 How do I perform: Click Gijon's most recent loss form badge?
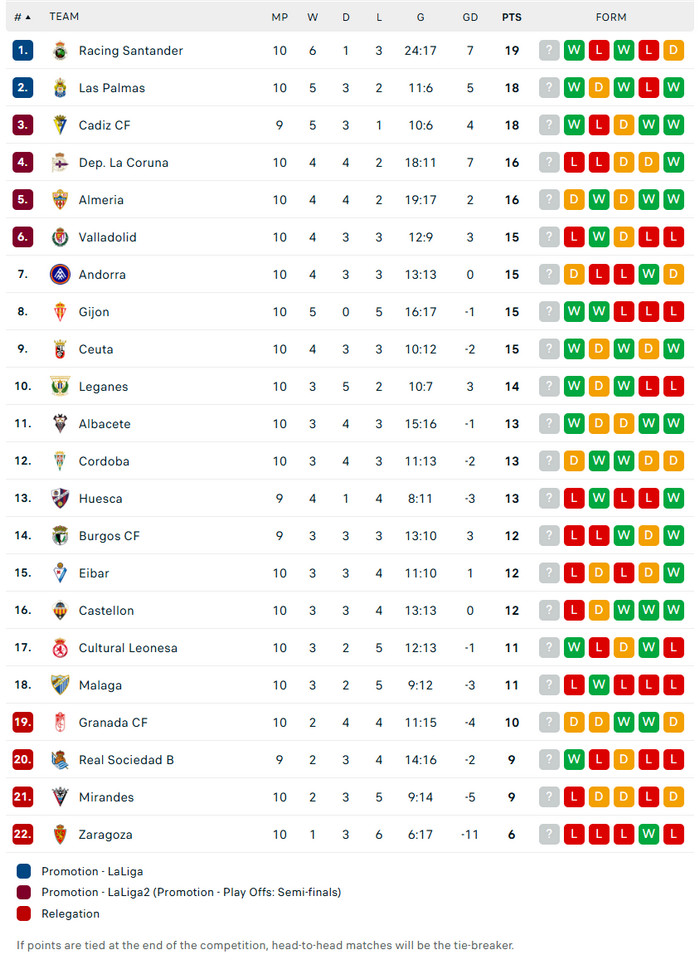[624, 312]
